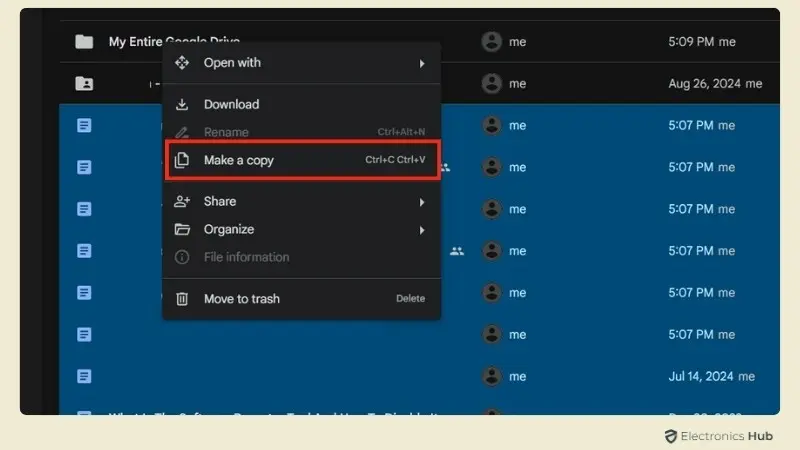The image size is (800, 450).
Task: Click the Jul 14, 2024 modified date
Action: 701,377
